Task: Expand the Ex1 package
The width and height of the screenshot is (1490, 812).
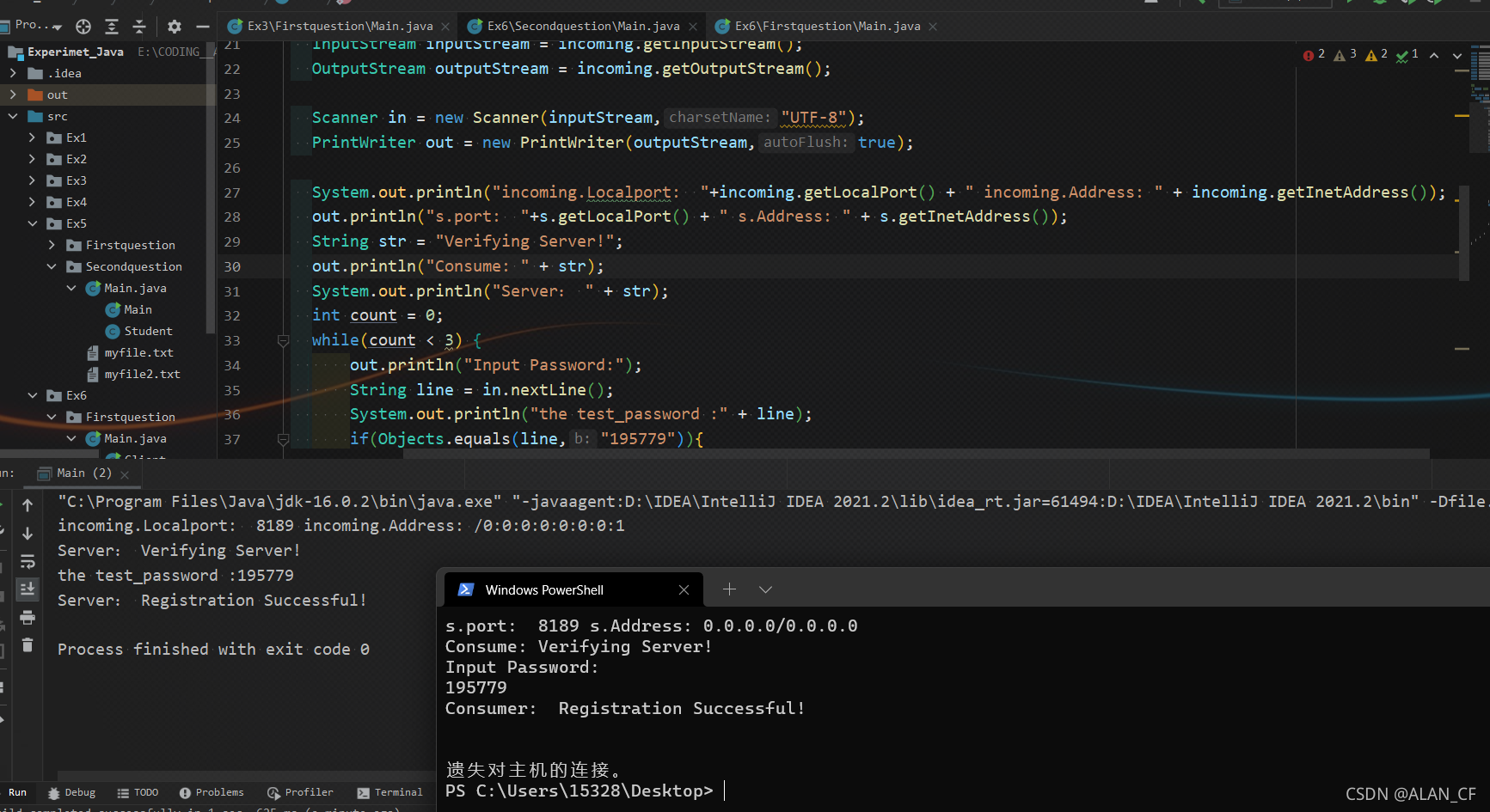Action: [x=32, y=137]
